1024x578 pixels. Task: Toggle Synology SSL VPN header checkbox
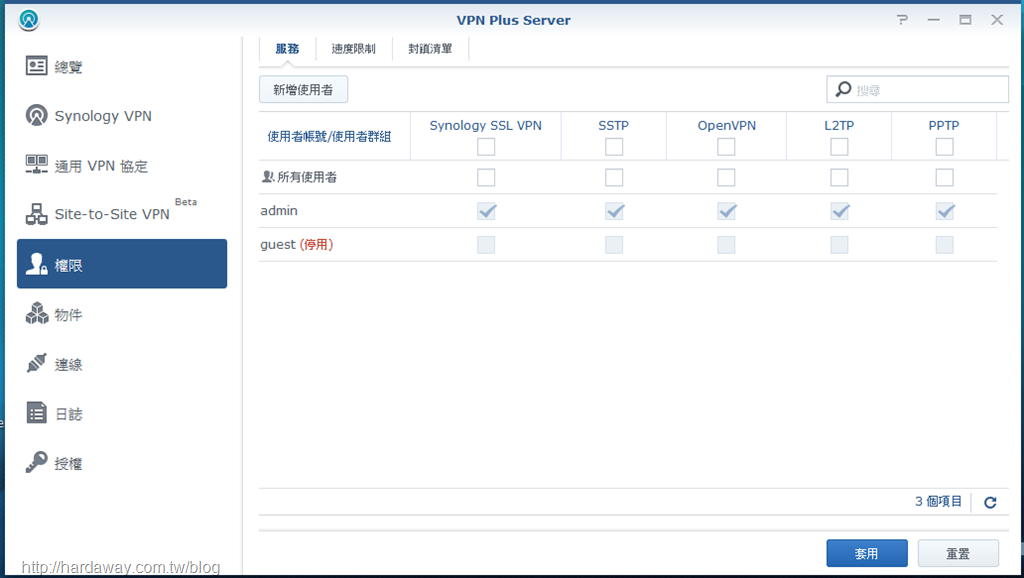click(486, 147)
